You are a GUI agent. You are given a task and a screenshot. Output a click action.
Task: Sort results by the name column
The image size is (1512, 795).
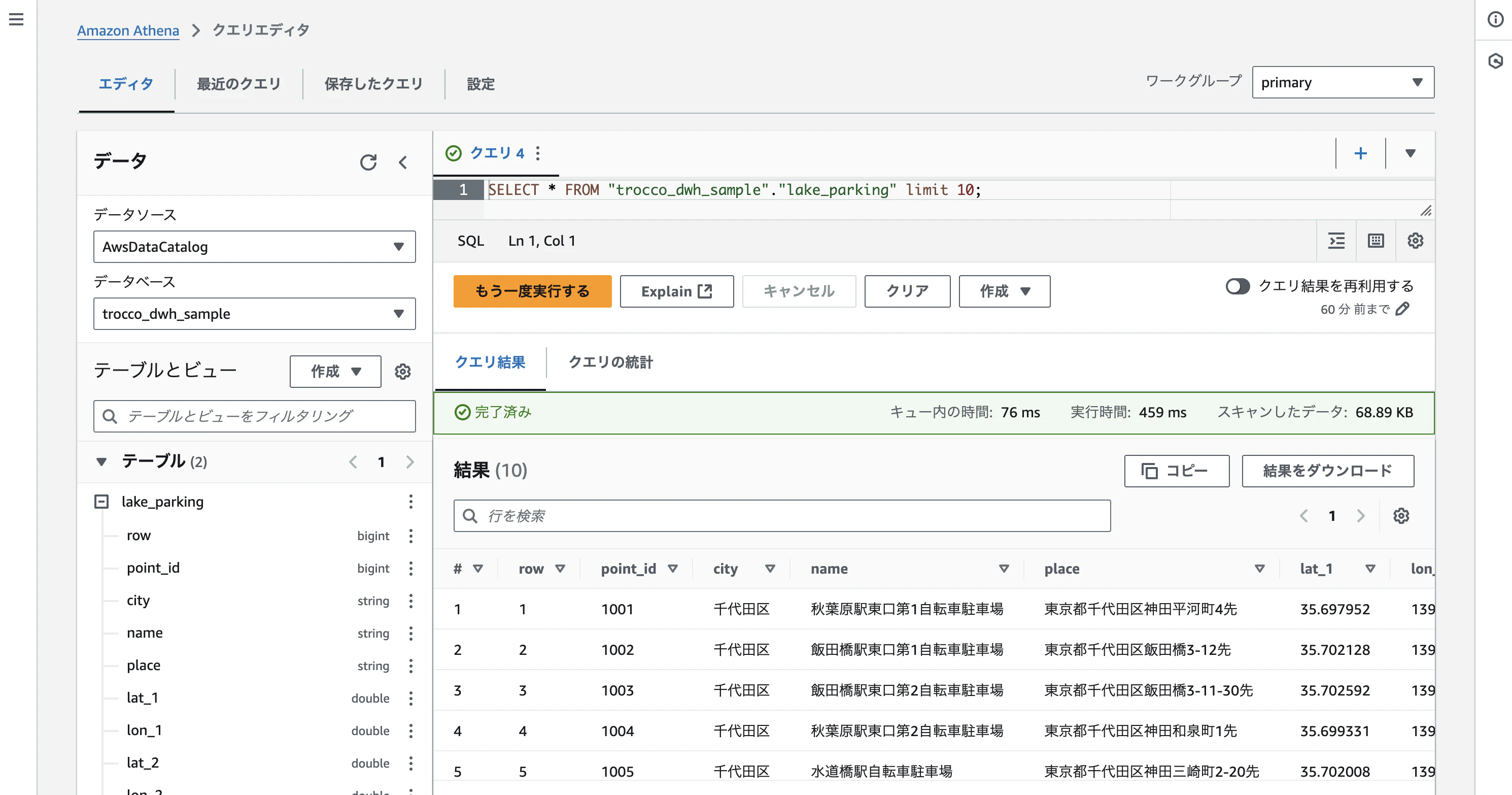(x=1004, y=569)
